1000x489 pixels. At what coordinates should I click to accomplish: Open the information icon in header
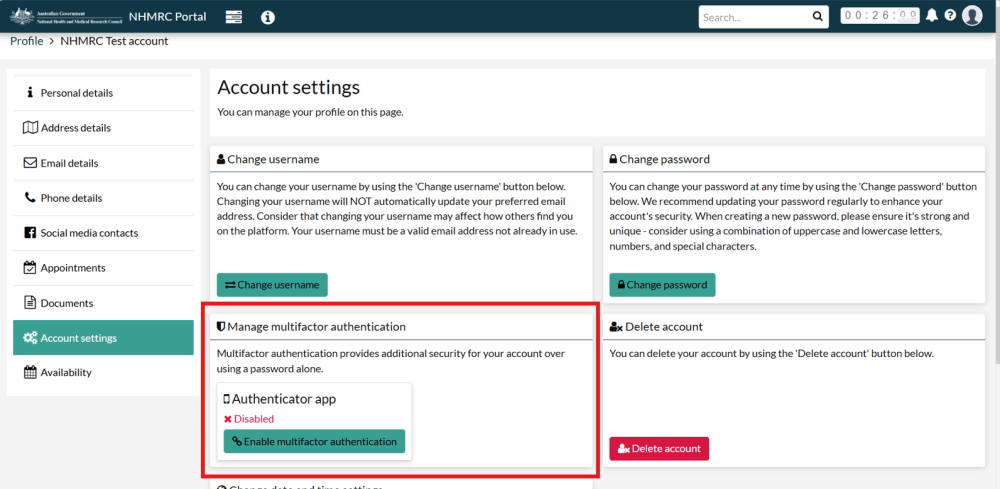[268, 17]
